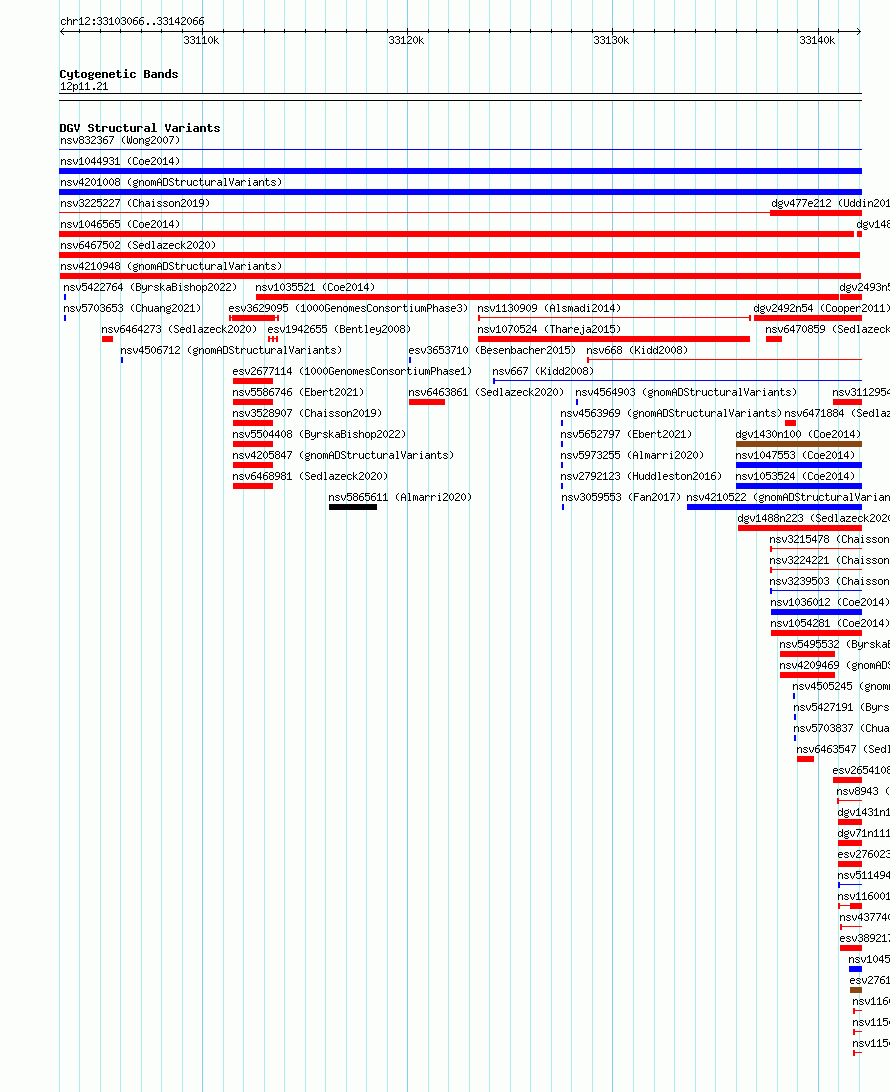Click esv1942655 (Bentley2008) label
The width and height of the screenshot is (890, 1092).
click(x=339, y=329)
